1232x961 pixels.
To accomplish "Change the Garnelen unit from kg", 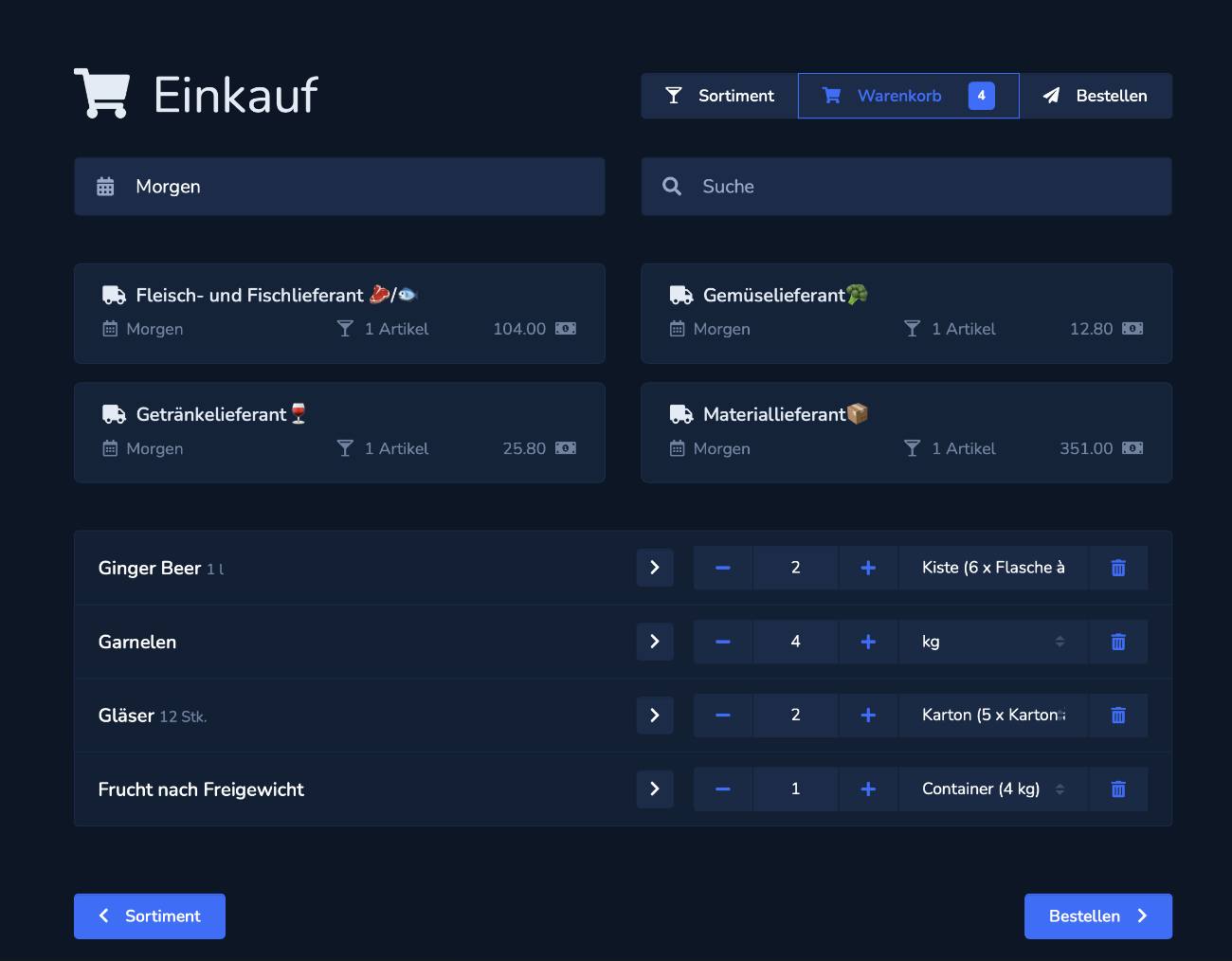I will [993, 642].
